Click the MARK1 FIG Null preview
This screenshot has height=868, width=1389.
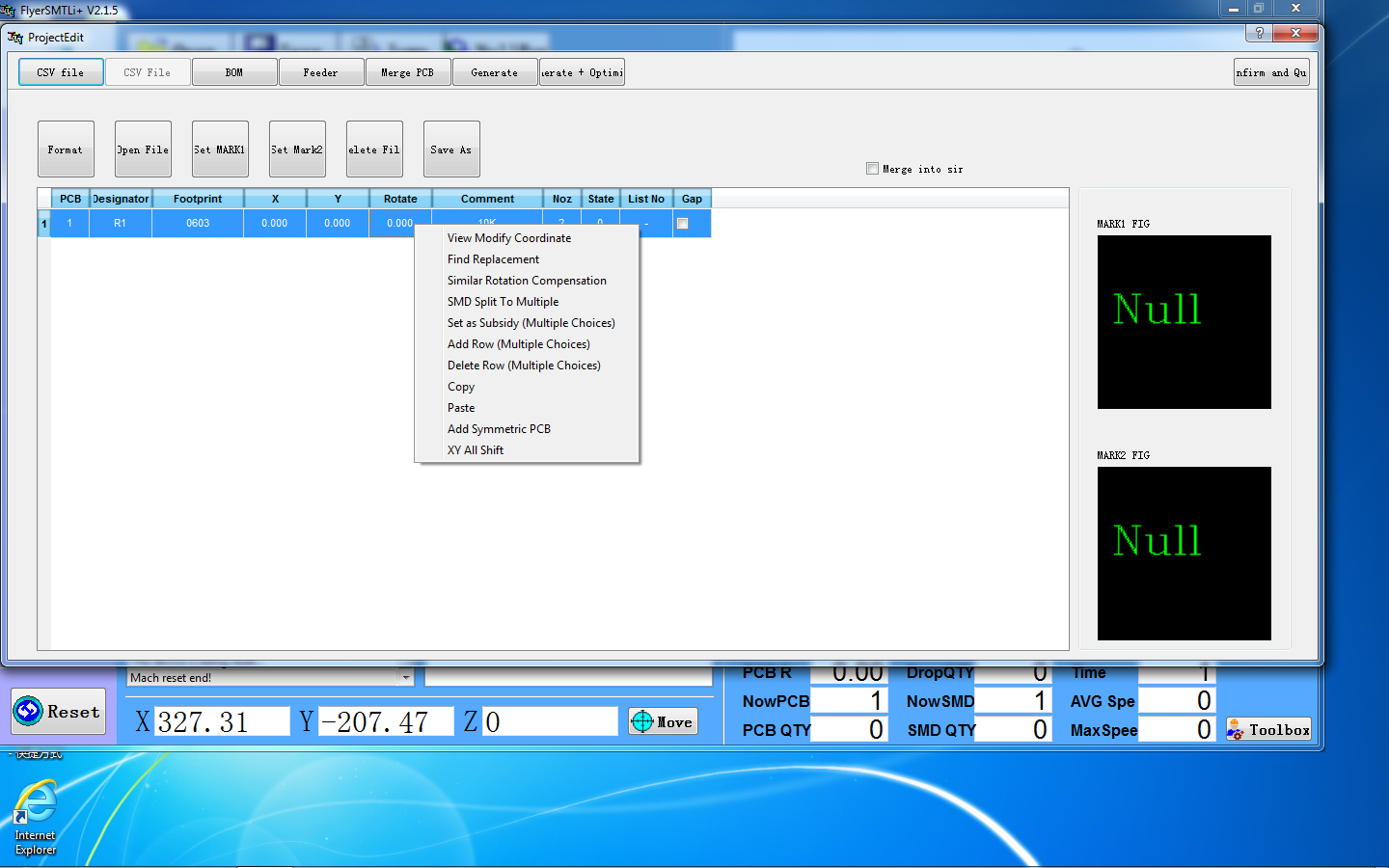(1184, 322)
